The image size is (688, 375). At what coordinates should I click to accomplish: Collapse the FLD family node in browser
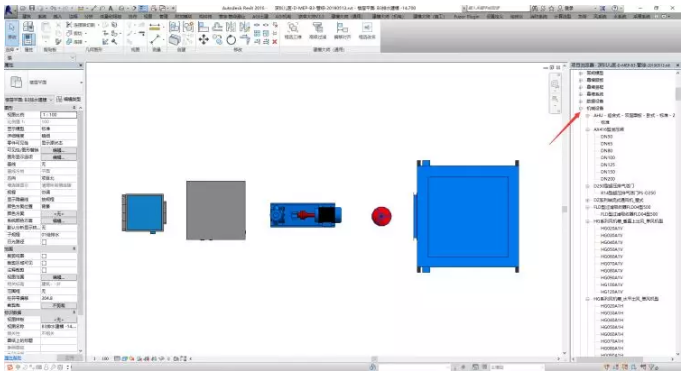[588, 207]
